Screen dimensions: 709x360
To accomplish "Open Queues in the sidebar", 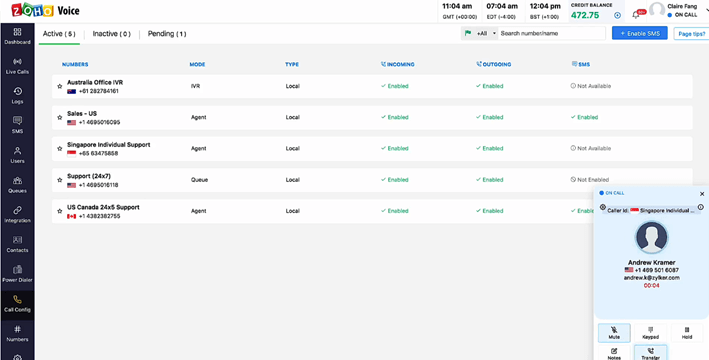I will (x=17, y=185).
